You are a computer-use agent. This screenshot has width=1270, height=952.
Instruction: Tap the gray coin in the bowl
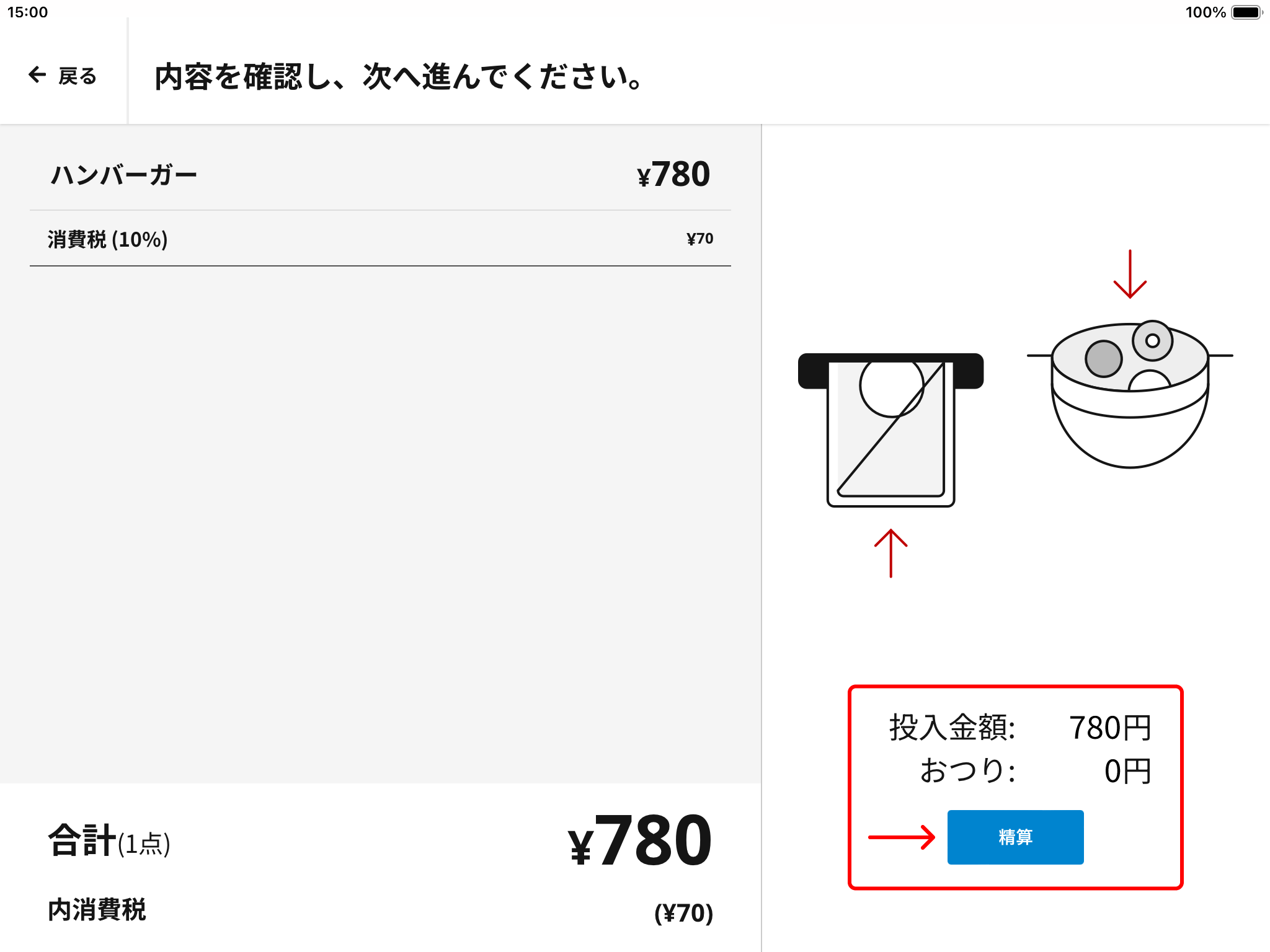tap(1103, 358)
